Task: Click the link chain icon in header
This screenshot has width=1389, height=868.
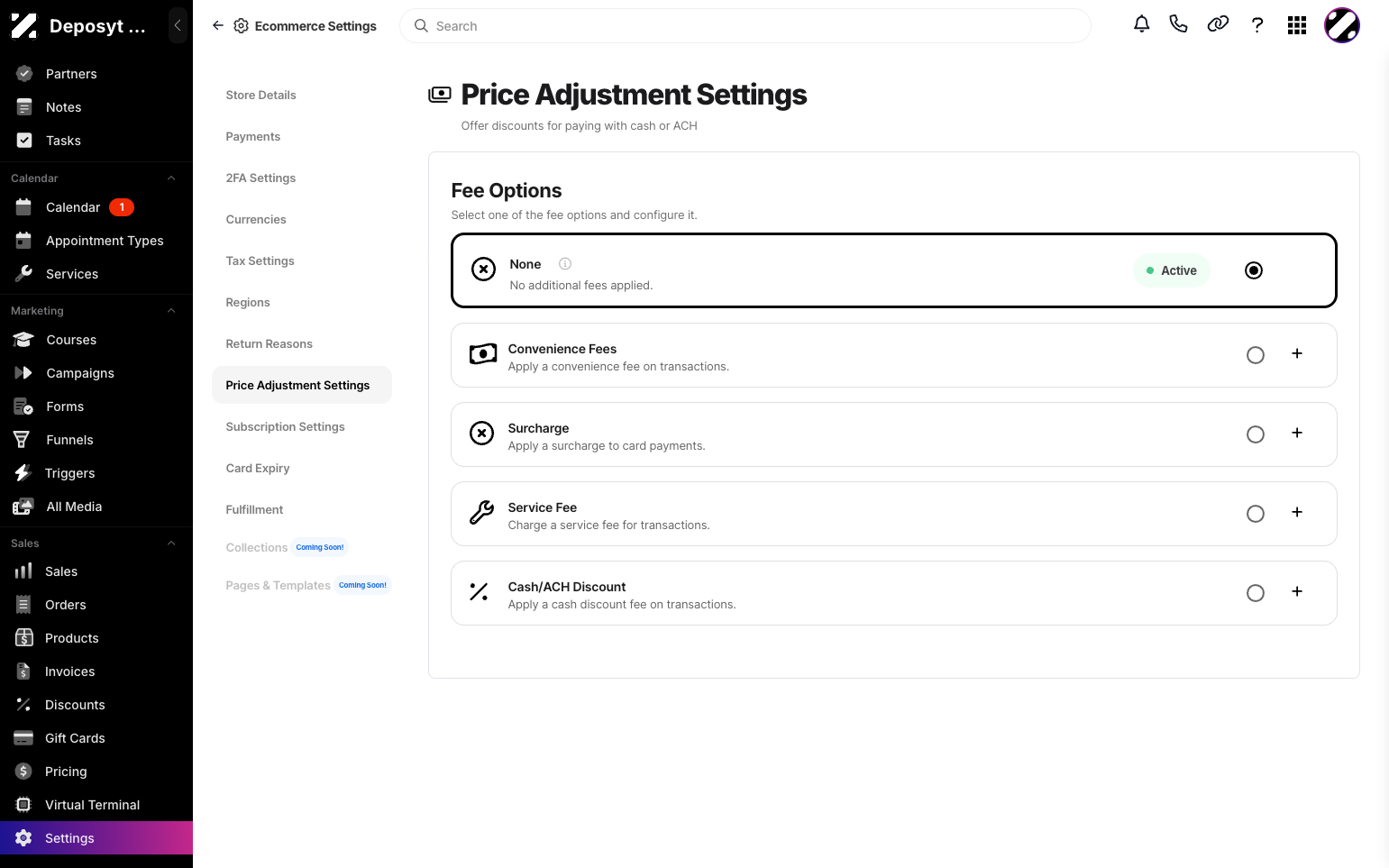Action: [1218, 24]
